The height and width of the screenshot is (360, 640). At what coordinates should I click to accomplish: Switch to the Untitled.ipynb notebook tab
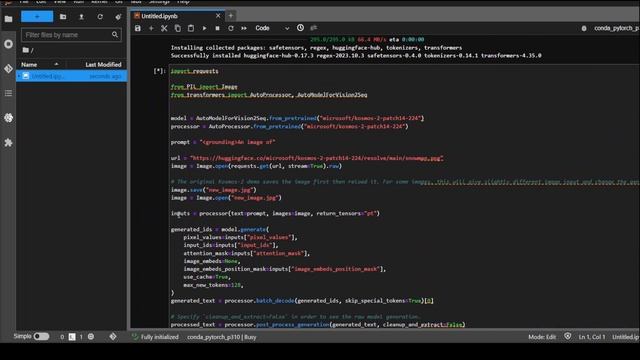[x=160, y=16]
